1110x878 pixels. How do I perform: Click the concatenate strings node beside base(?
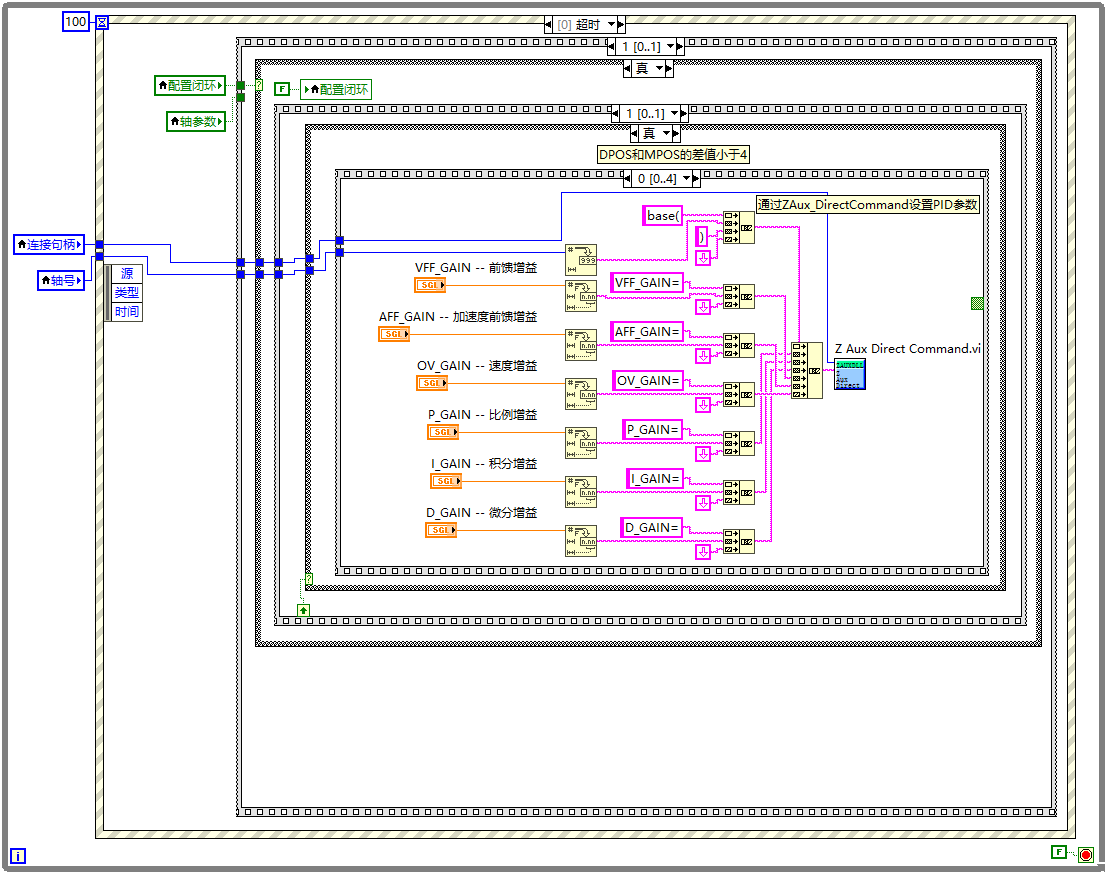pyautogui.click(x=739, y=227)
